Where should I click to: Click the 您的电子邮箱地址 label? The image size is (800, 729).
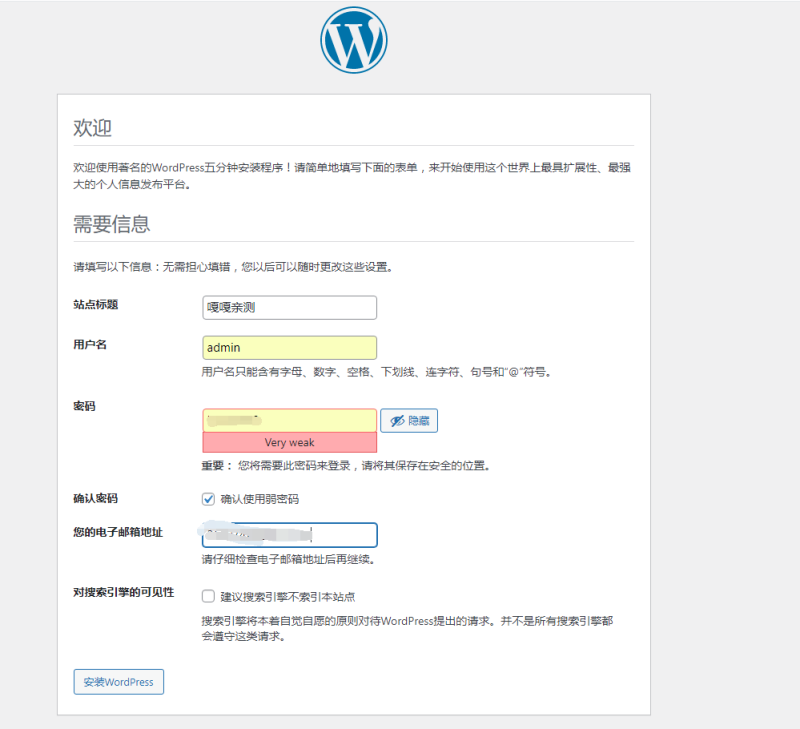(x=118, y=532)
